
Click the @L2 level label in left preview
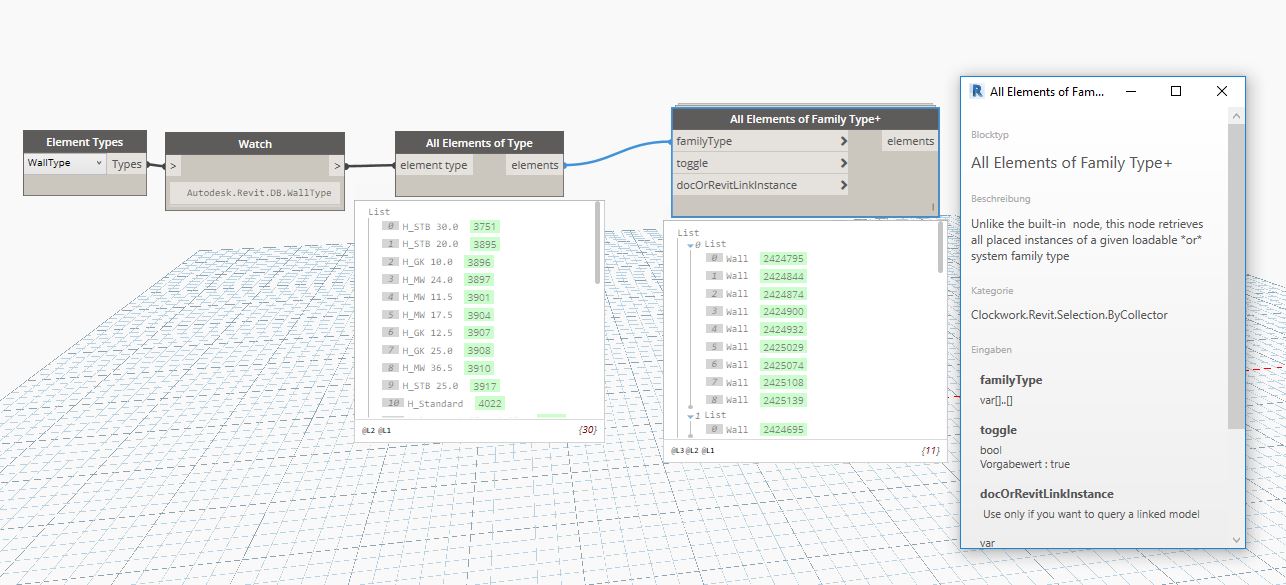[367, 430]
